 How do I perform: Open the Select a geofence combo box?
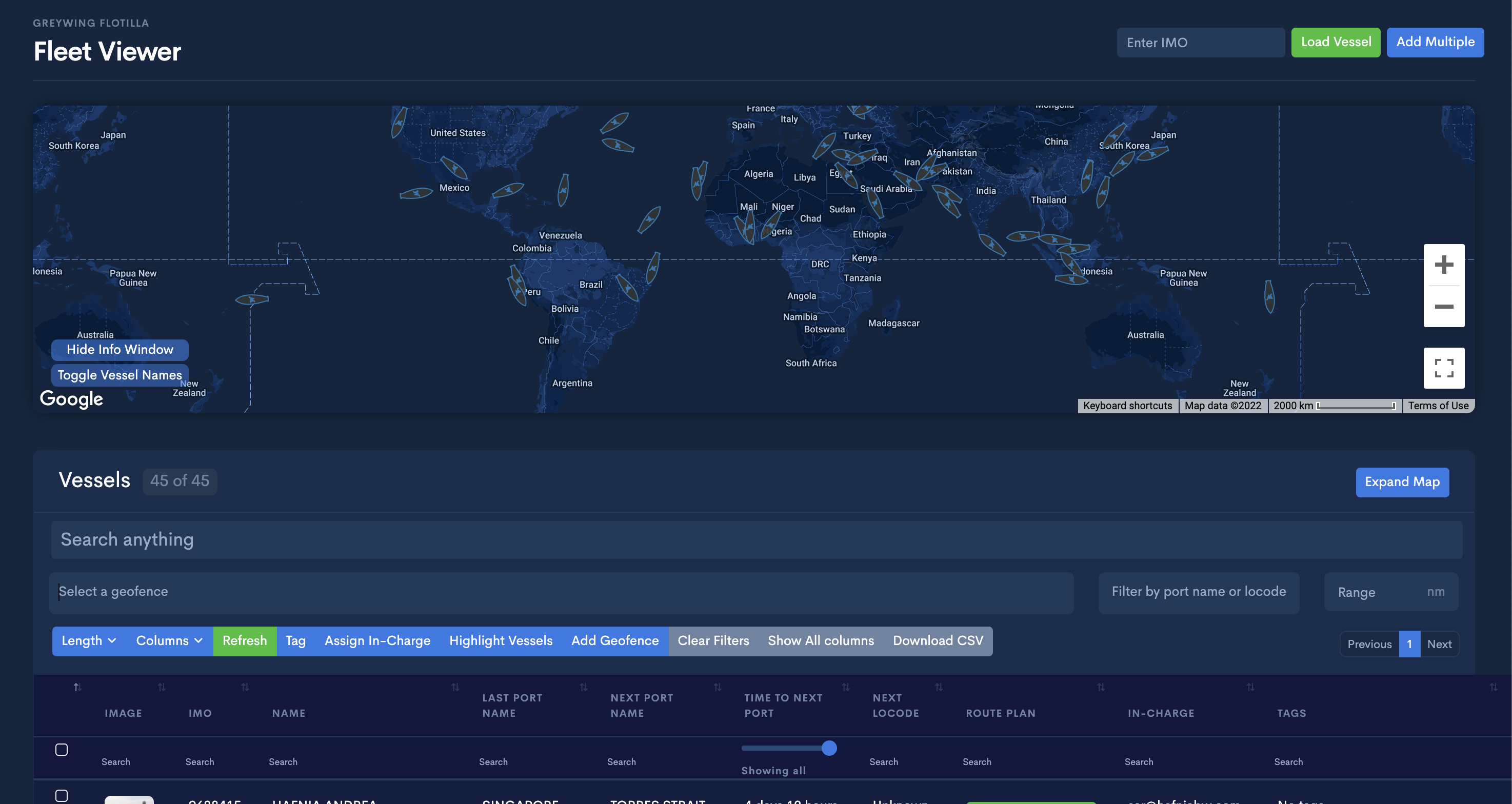click(561, 592)
